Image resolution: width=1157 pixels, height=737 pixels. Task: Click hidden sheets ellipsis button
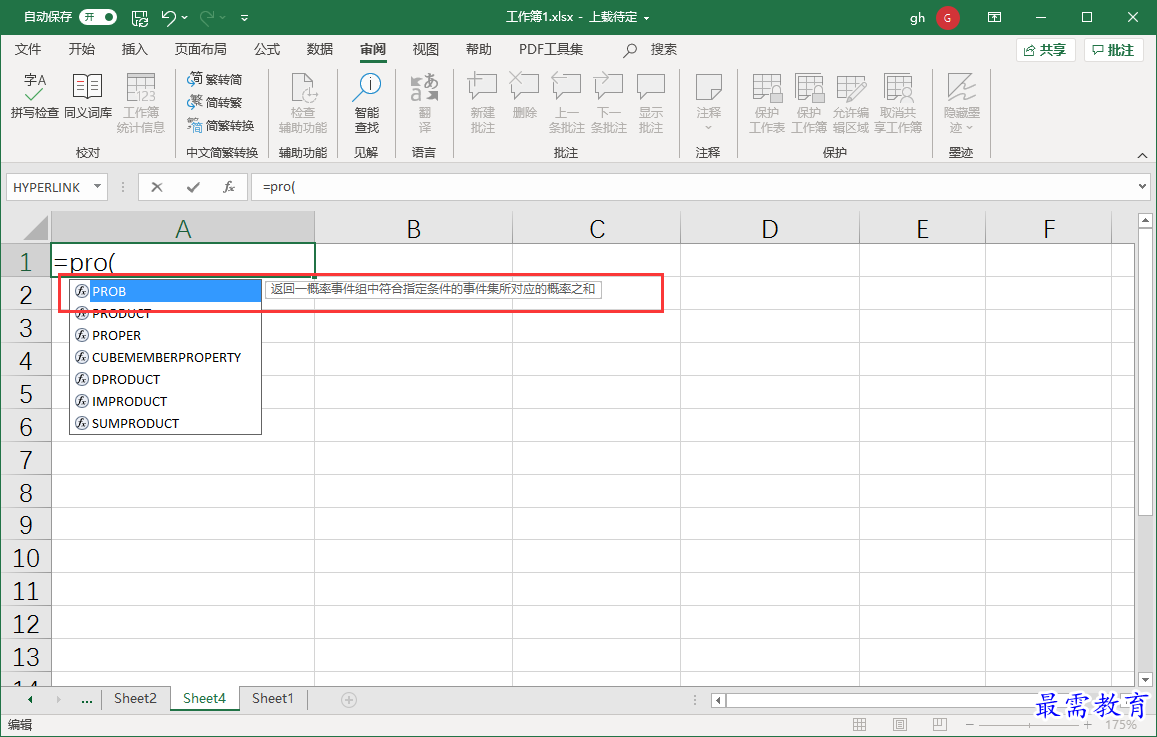point(86,699)
